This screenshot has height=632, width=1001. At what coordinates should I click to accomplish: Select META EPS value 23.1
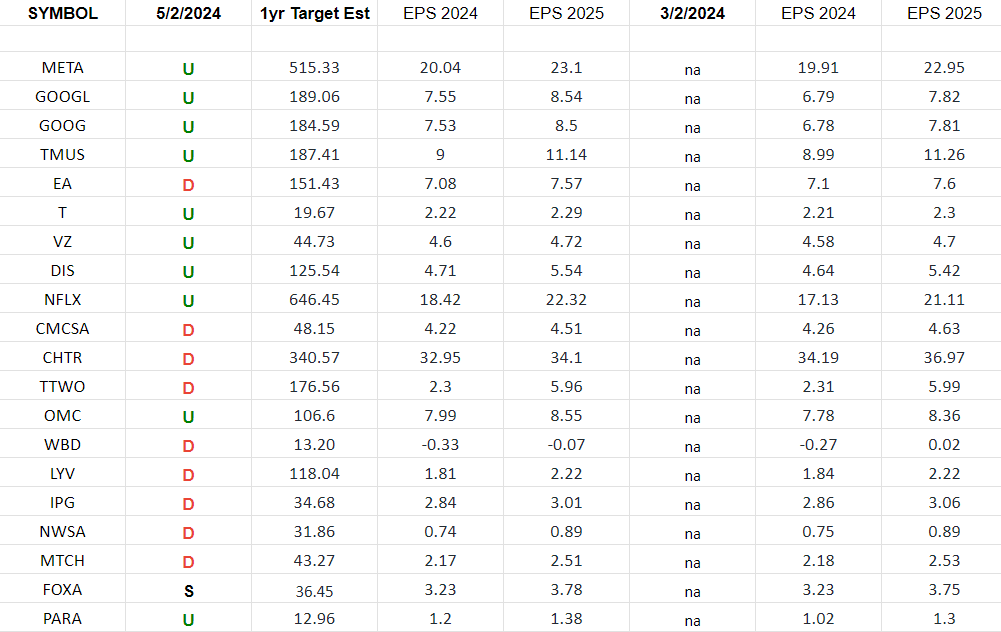(x=566, y=68)
